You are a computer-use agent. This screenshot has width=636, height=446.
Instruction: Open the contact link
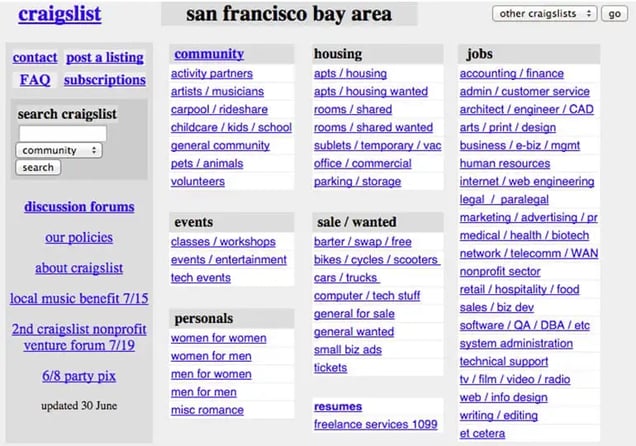coord(35,58)
